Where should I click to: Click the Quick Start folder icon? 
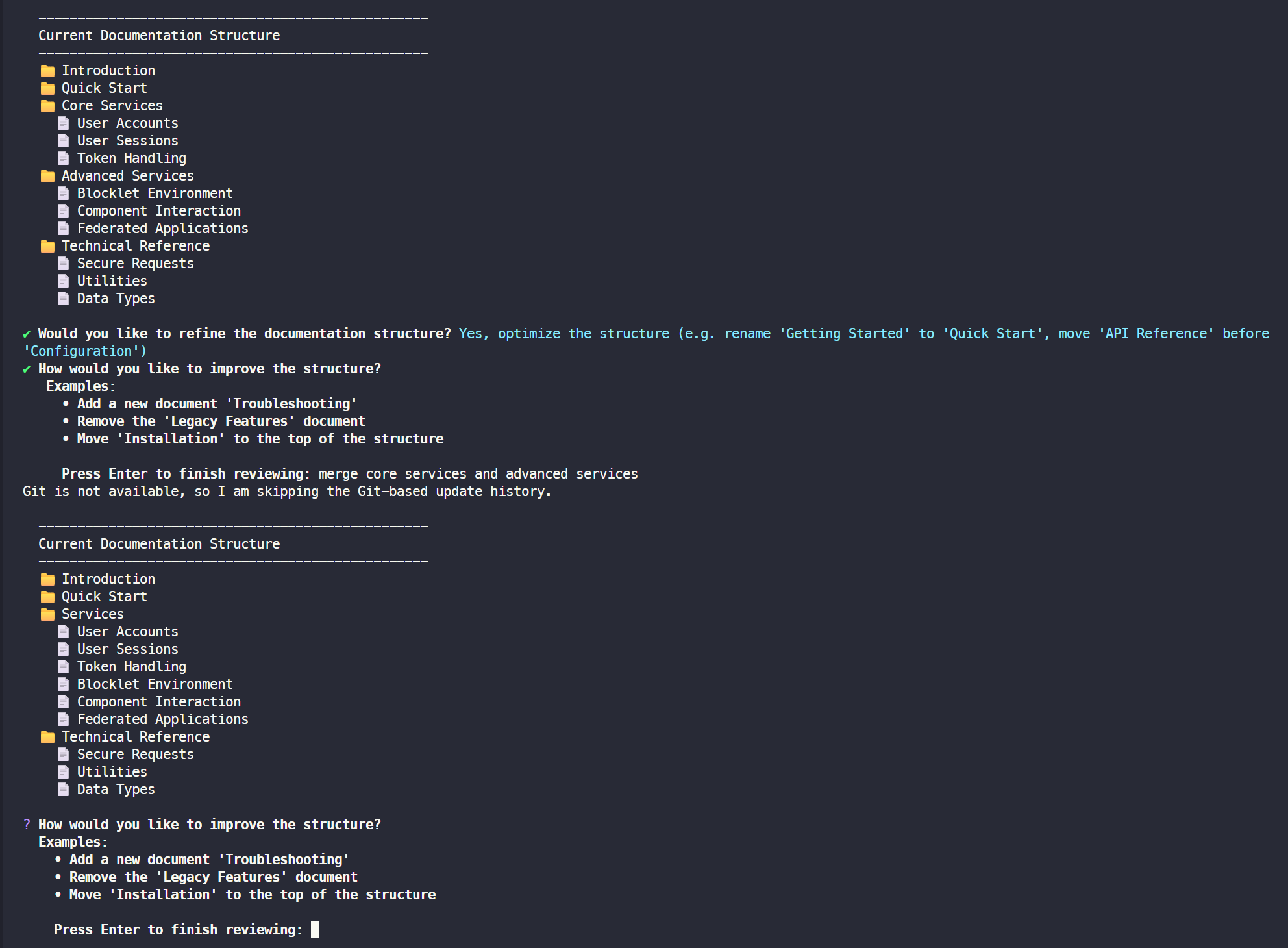(47, 88)
